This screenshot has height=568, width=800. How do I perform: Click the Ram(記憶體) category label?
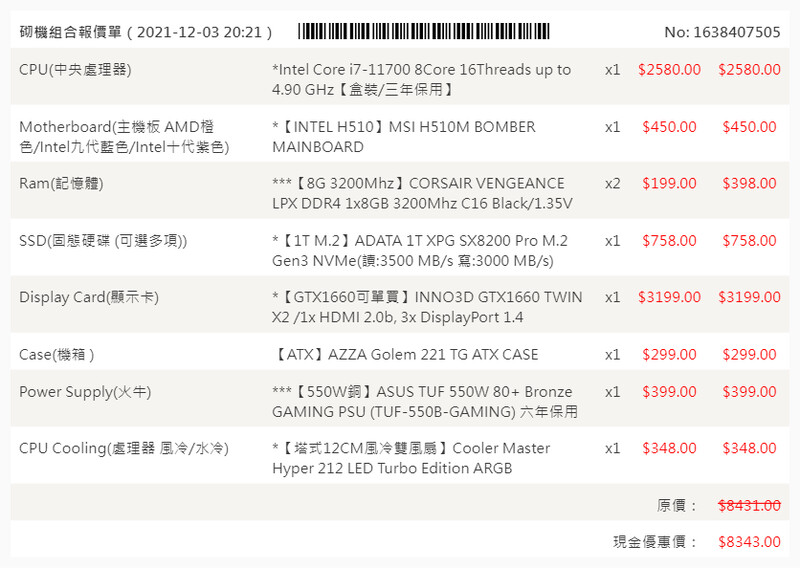pos(61,184)
